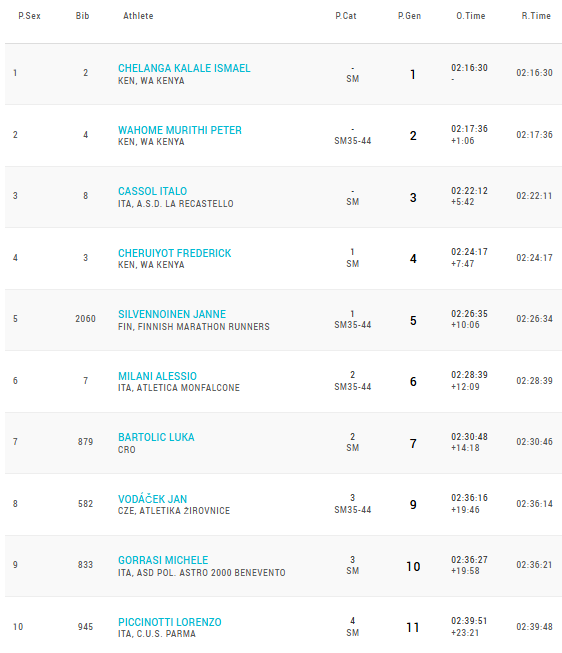Image resolution: width=562 pixels, height=653 pixels.
Task: Open athlete GORRASI MICHELE
Action: (163, 560)
